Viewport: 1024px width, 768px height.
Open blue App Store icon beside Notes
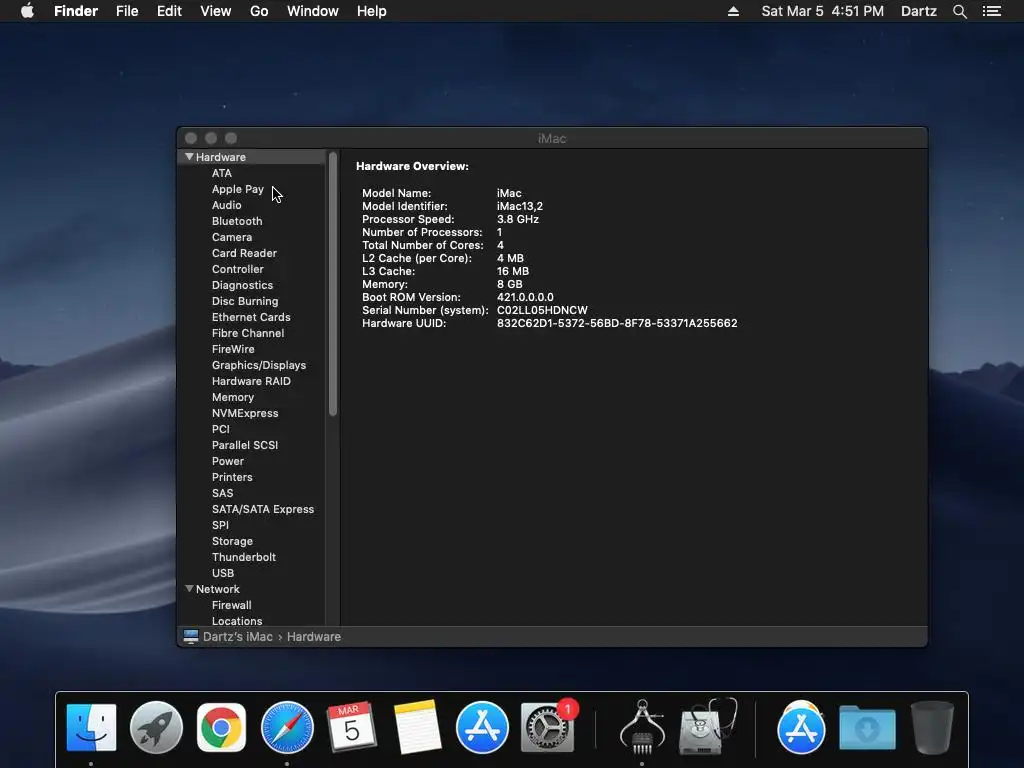point(482,727)
